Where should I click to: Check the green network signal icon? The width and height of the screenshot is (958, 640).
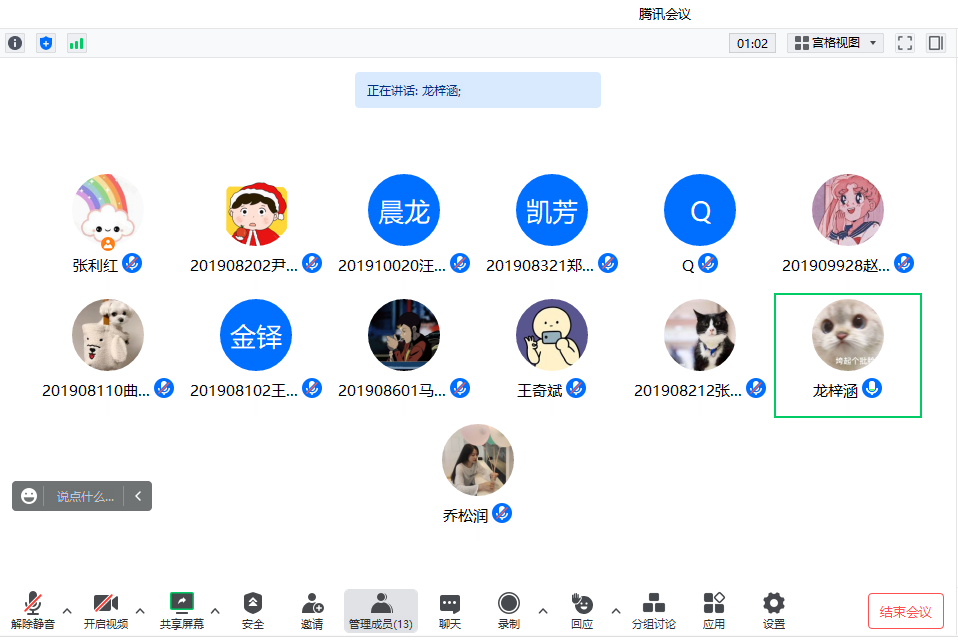point(76,43)
